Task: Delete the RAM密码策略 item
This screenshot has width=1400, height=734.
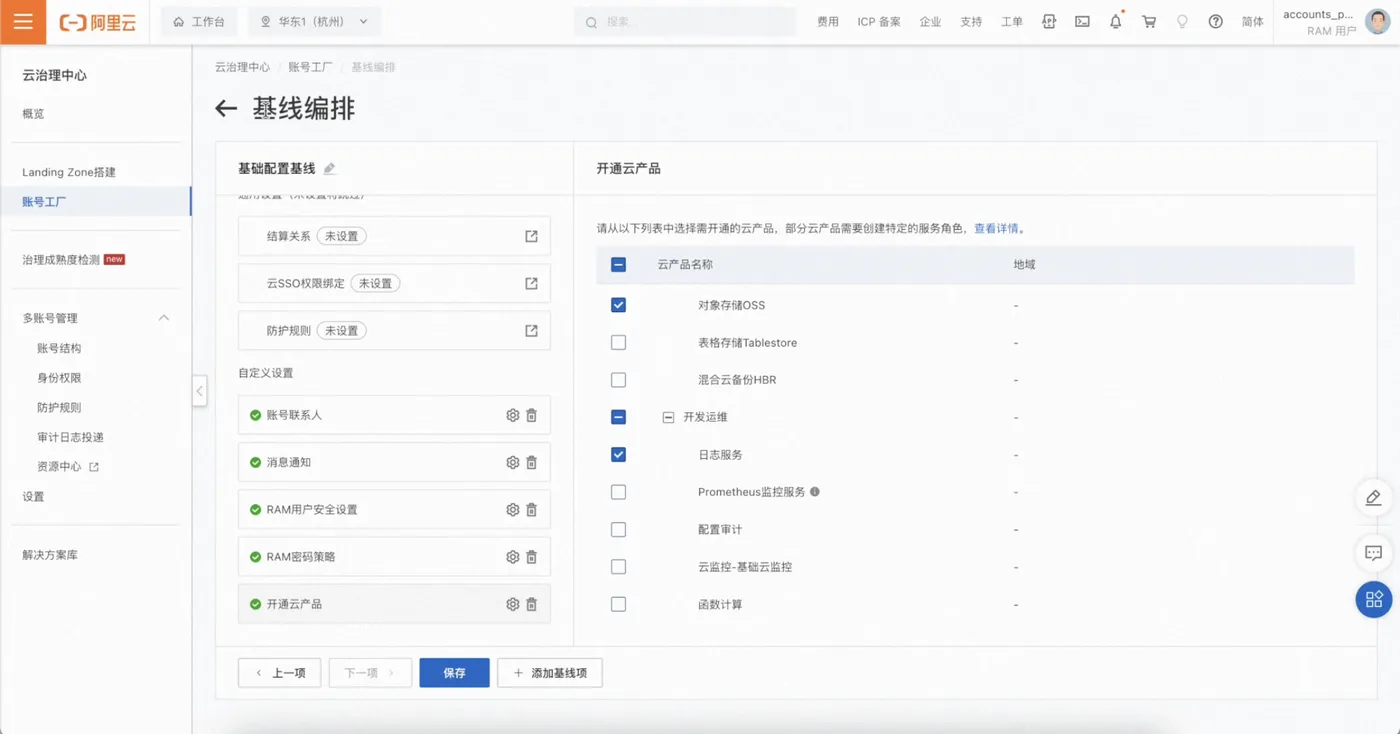Action: pyautogui.click(x=532, y=557)
